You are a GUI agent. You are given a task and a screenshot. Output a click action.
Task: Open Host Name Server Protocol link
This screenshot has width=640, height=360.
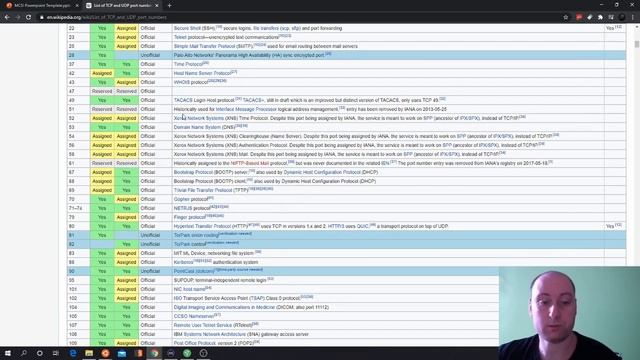(x=202, y=73)
